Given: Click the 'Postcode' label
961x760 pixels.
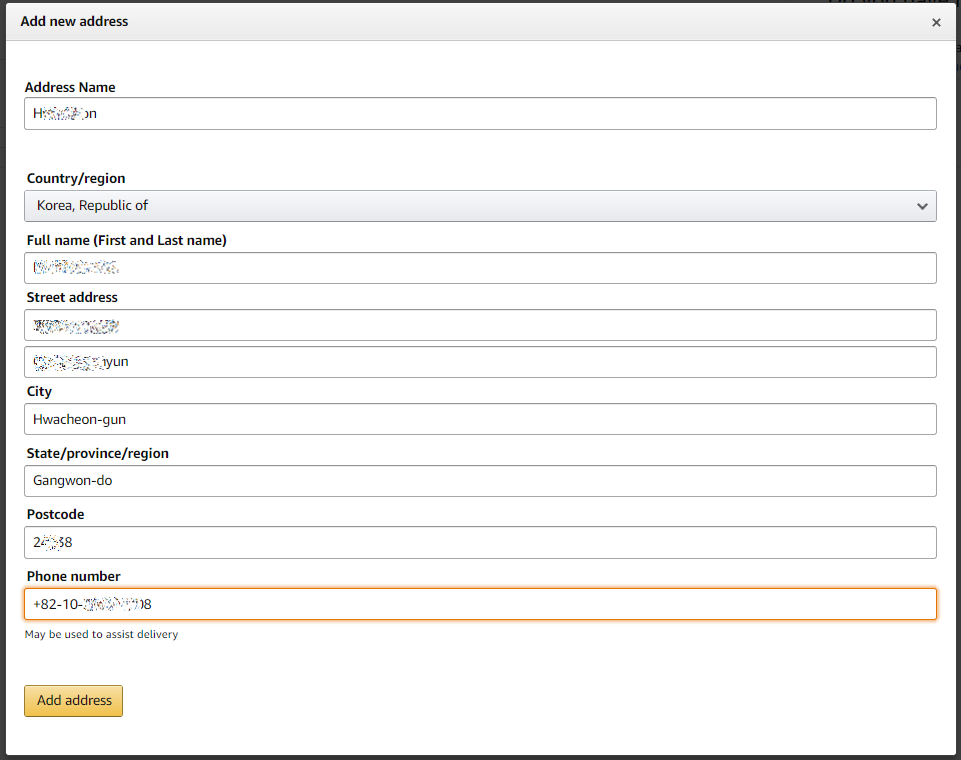Looking at the screenshot, I should coord(55,514).
